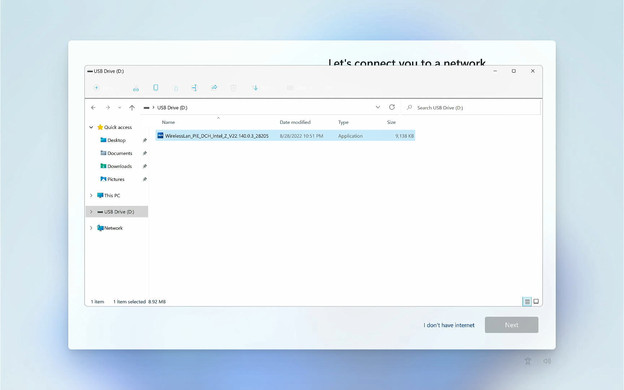This screenshot has height=390, width=624.
Task: Sort by the Date modified column
Action: (x=295, y=122)
